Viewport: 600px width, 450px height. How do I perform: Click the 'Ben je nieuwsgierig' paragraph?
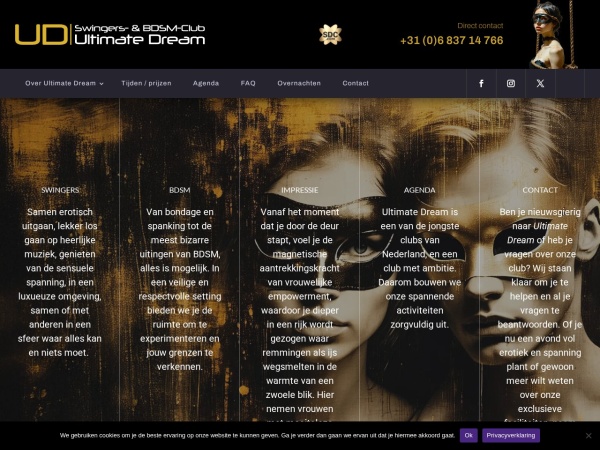click(540, 314)
